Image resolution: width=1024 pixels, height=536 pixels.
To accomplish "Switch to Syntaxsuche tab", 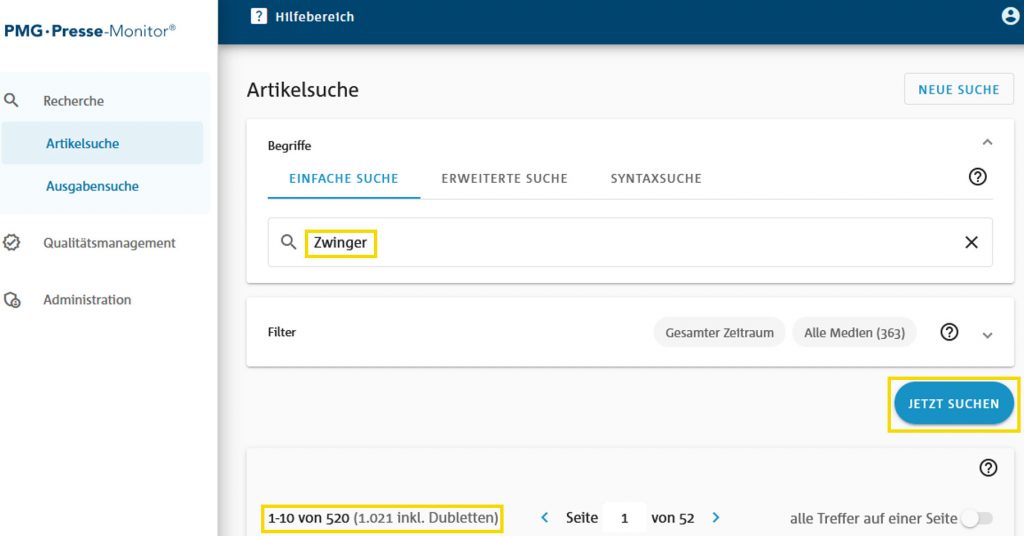I will (x=656, y=178).
